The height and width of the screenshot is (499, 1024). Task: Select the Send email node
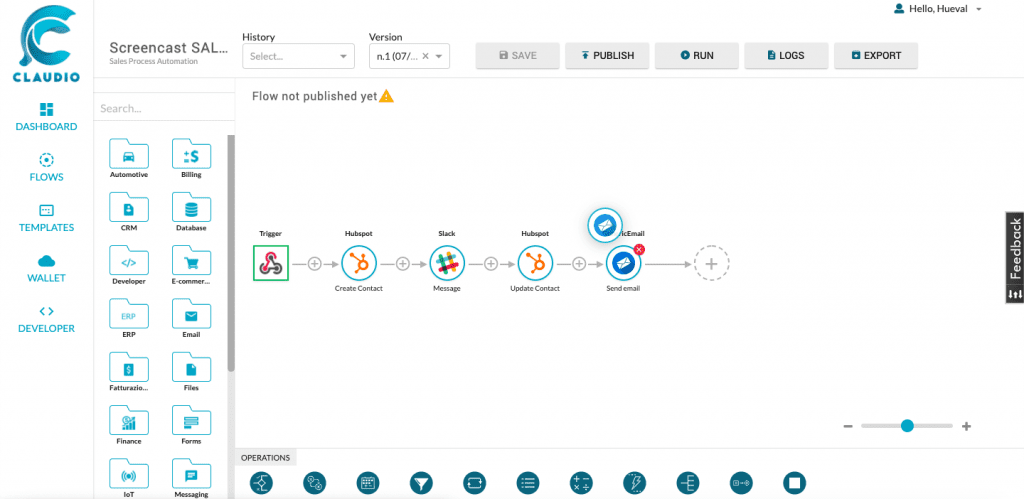[x=624, y=263]
